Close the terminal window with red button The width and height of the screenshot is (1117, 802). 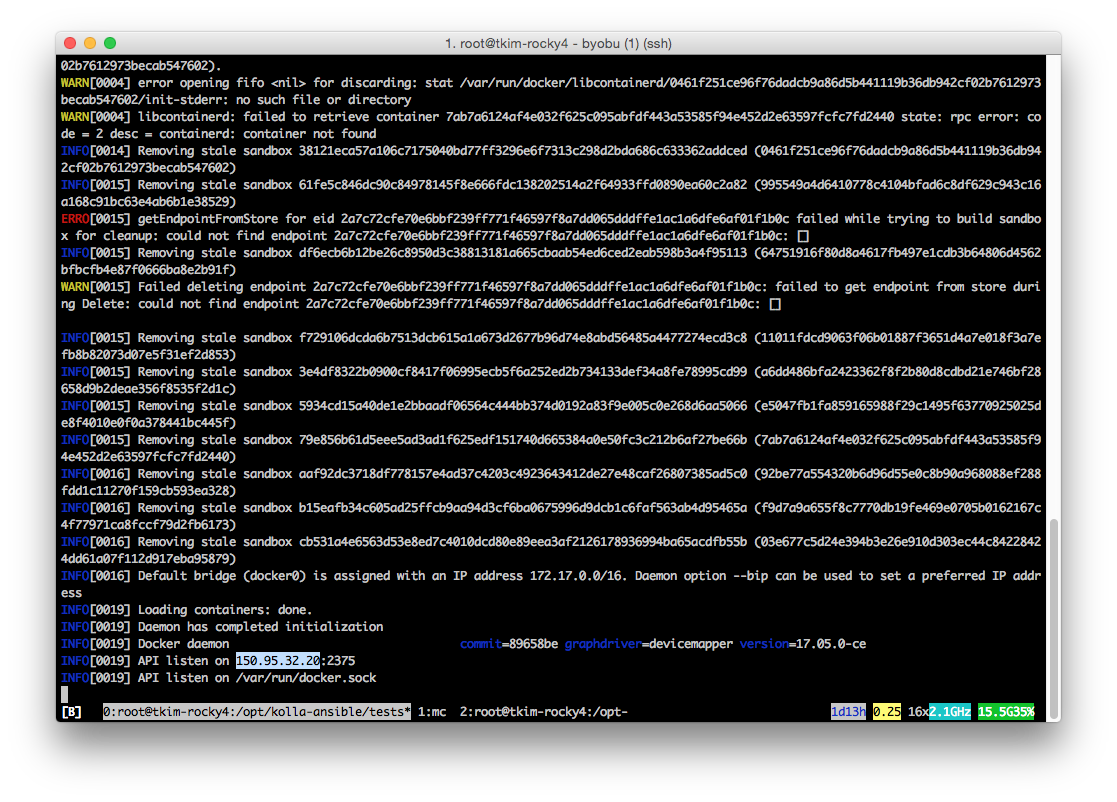(x=70, y=43)
